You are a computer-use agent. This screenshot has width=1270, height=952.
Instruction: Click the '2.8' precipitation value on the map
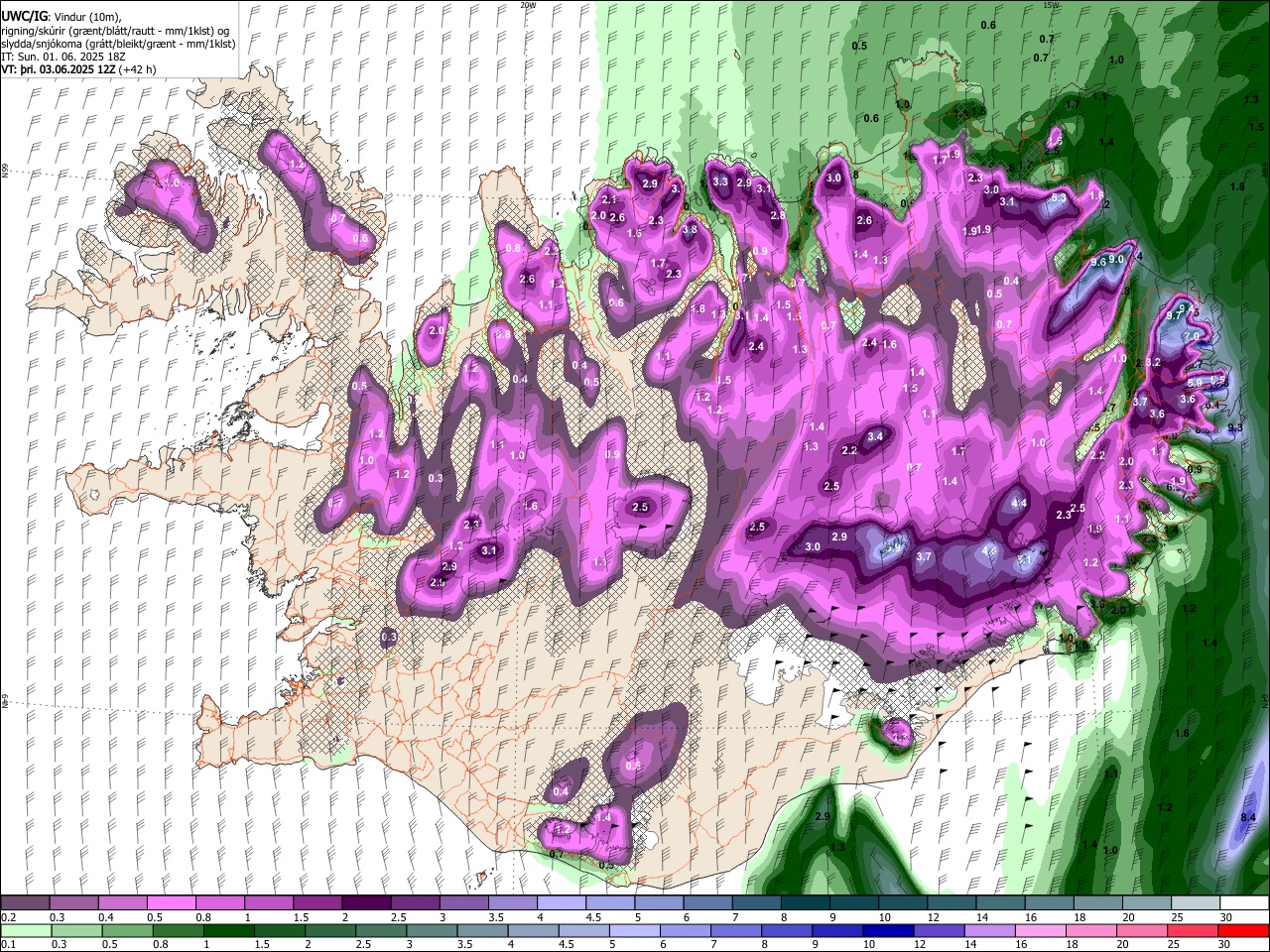tap(778, 215)
